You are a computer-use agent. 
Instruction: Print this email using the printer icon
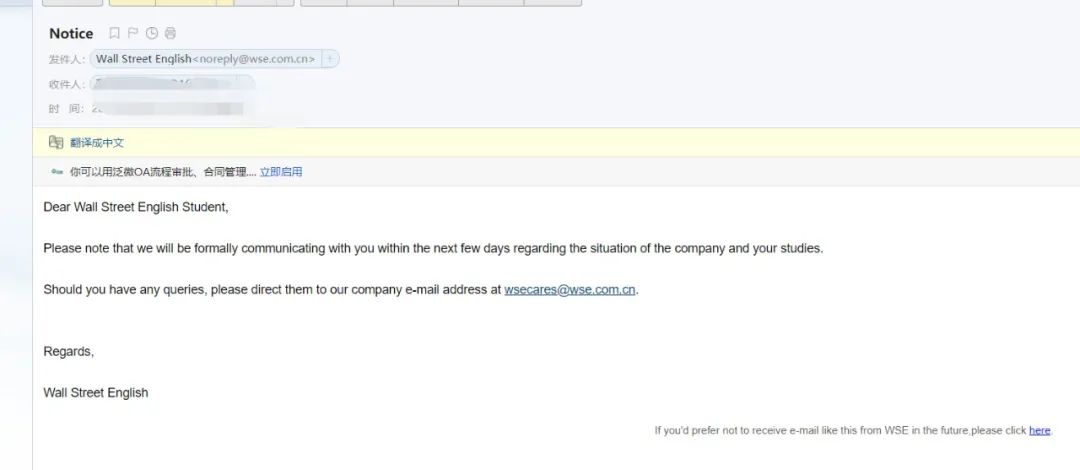[170, 34]
